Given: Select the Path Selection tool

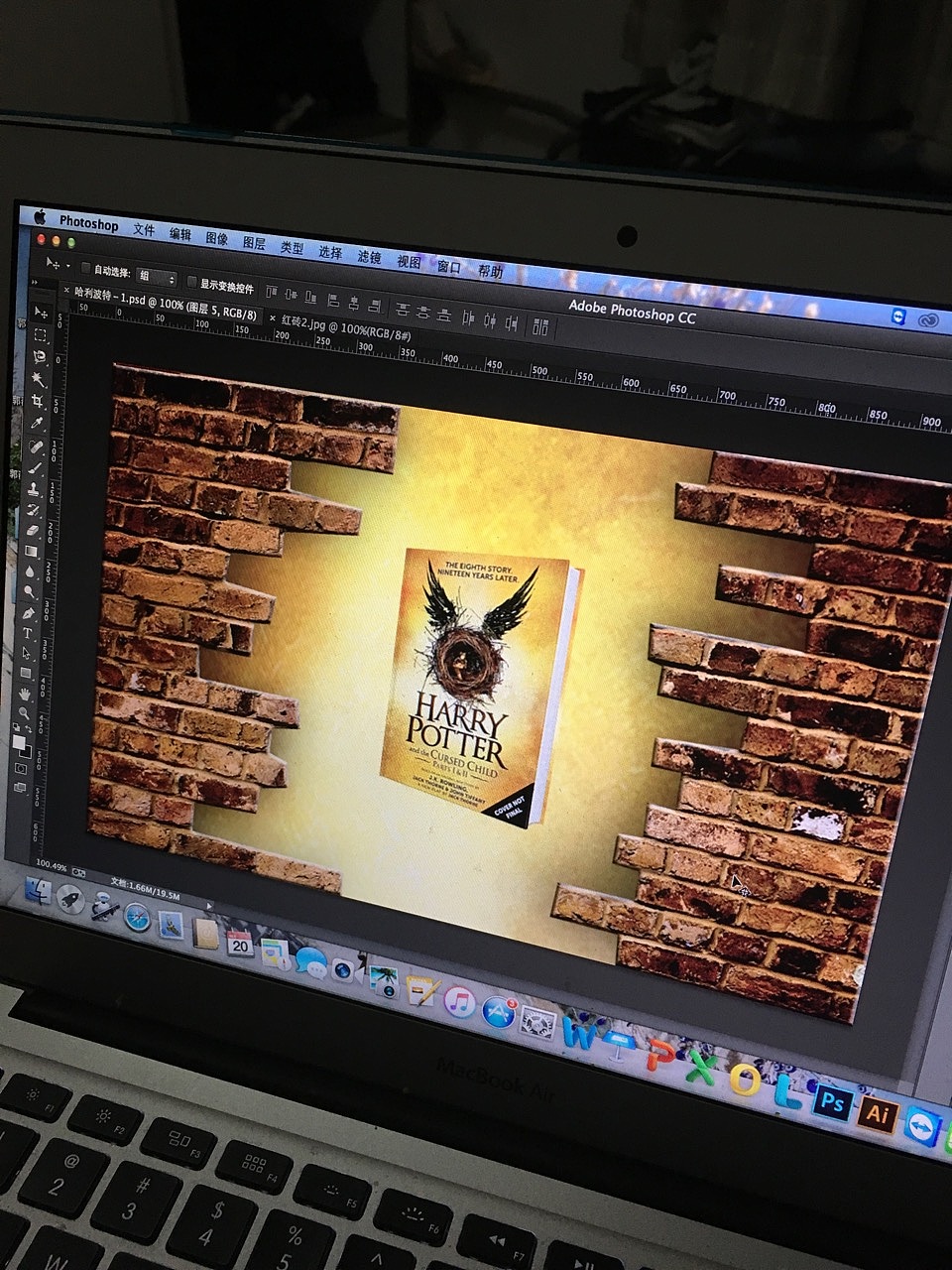Looking at the screenshot, I should click(26, 653).
